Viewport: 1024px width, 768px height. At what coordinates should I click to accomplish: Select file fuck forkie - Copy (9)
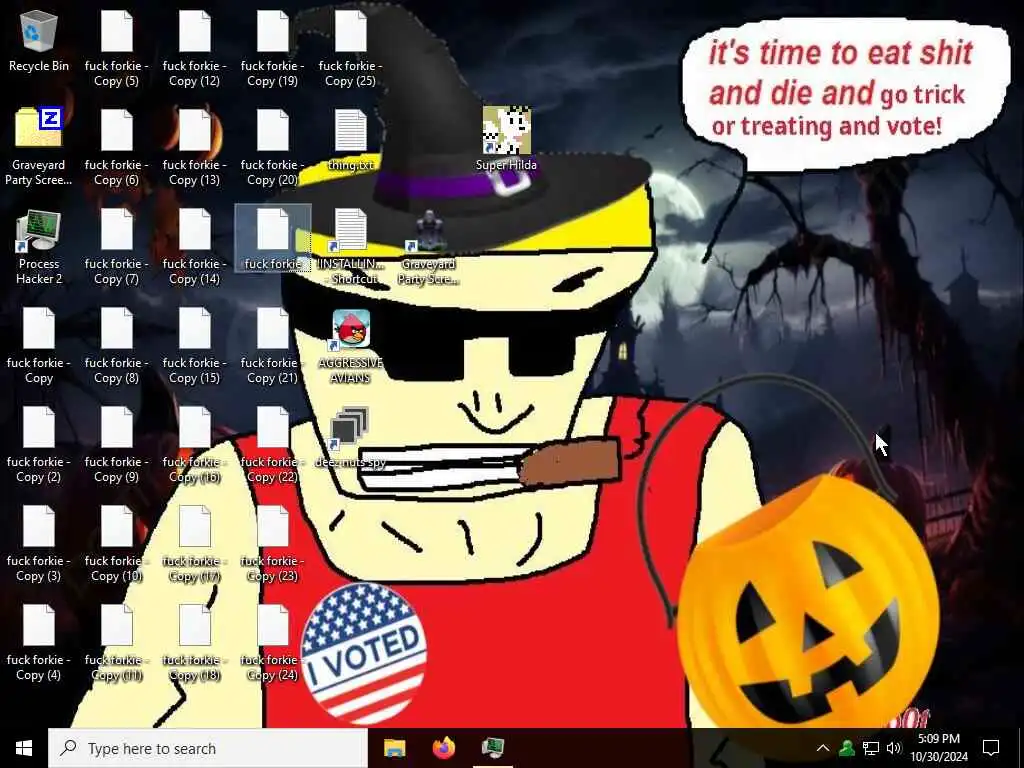117,445
